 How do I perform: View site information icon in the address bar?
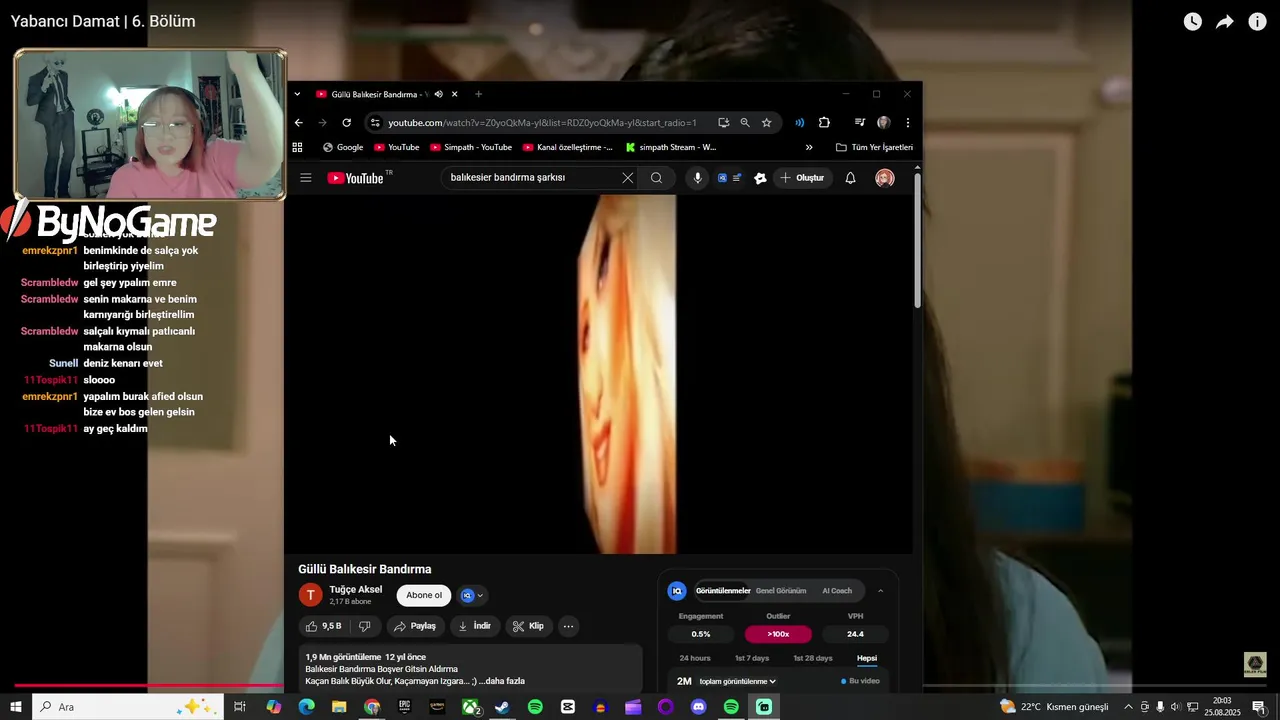(375, 122)
